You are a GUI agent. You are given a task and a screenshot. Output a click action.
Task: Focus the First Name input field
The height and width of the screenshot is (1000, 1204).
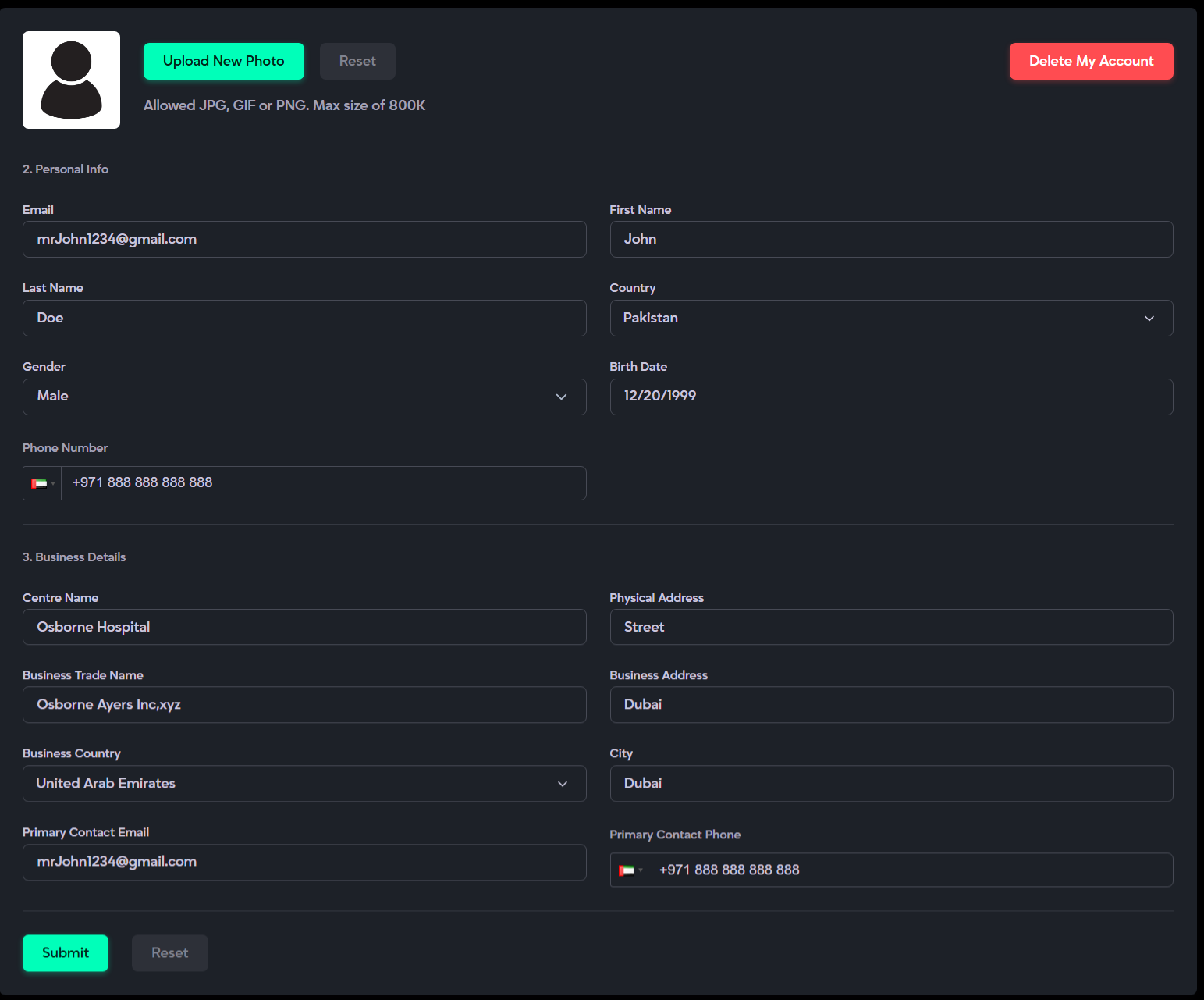click(890, 240)
